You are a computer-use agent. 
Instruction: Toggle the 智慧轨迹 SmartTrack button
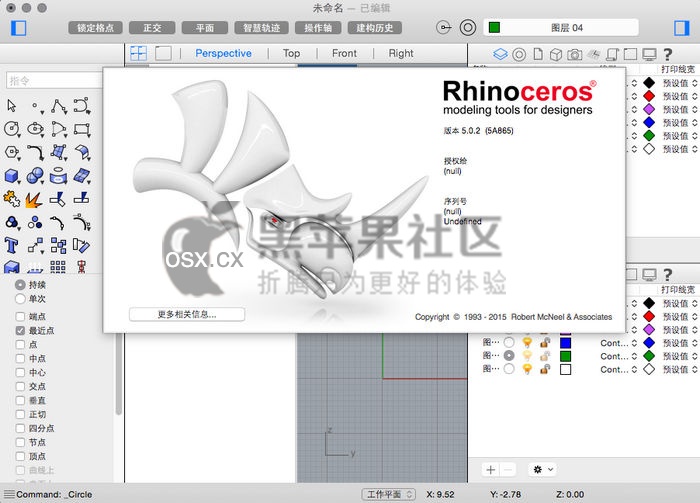[x=262, y=28]
